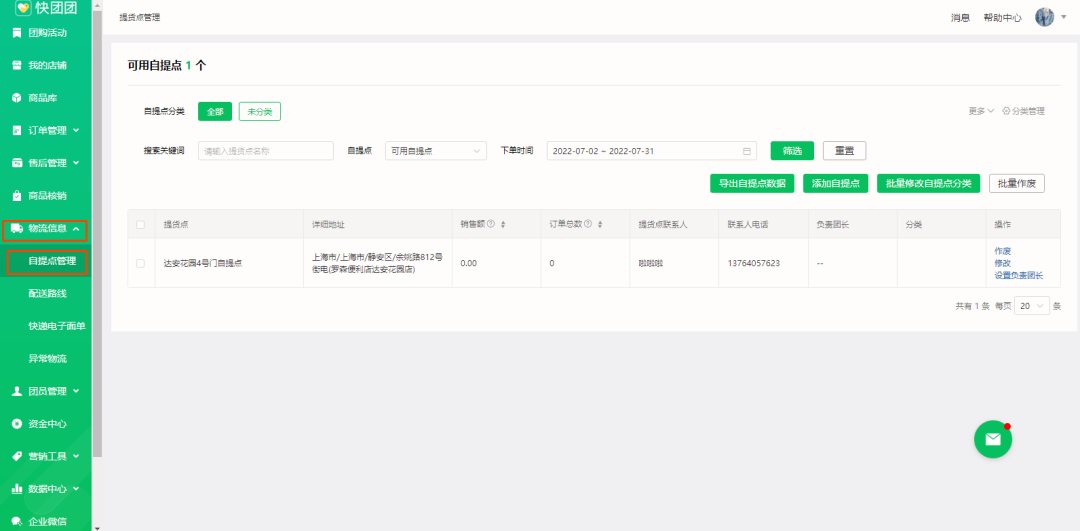Screen dimensions: 1080x531
Task: Expand the 订单管理 submenu chevron
Action: (76, 130)
